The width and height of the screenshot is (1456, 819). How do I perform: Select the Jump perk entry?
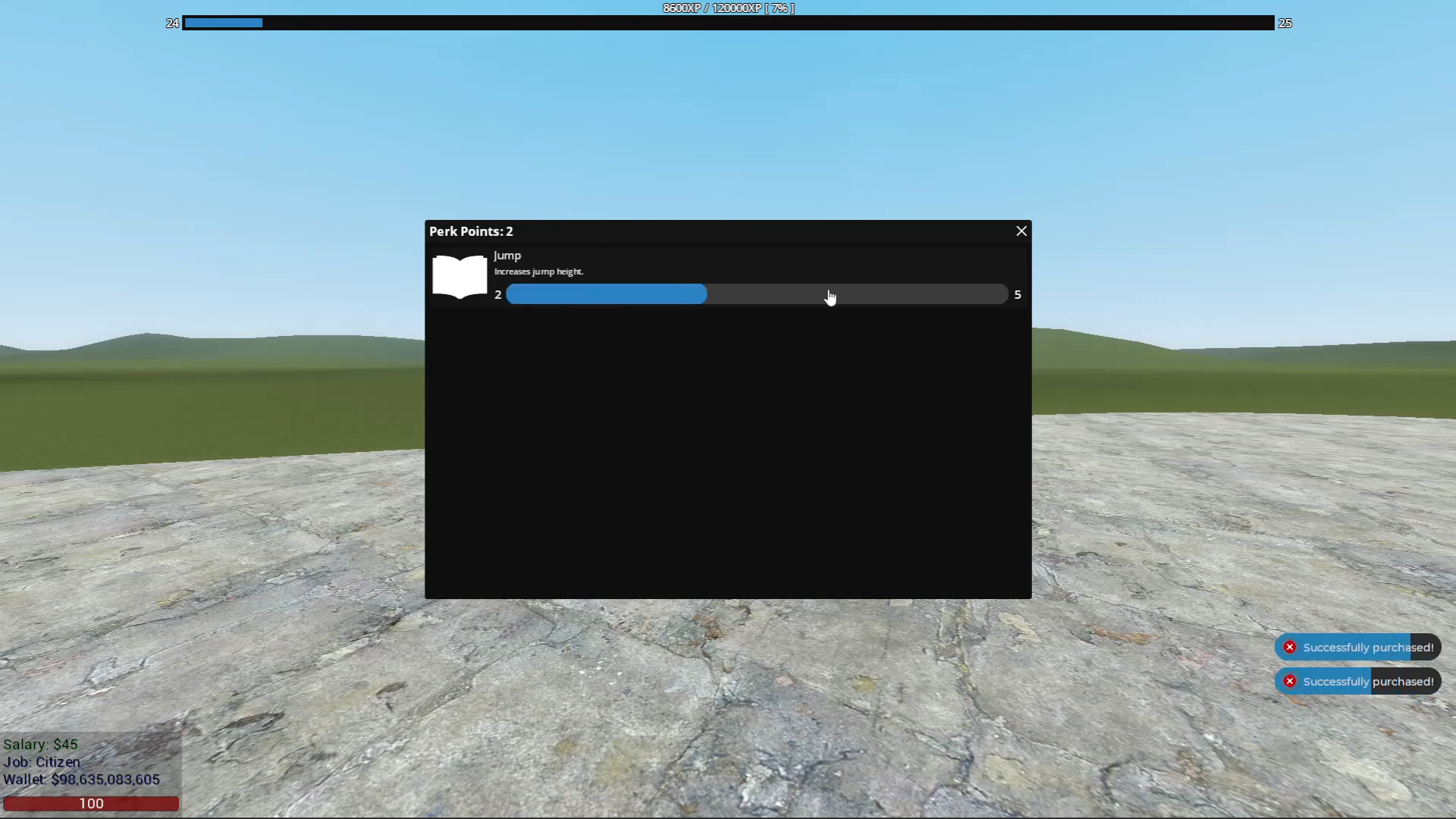click(x=728, y=275)
